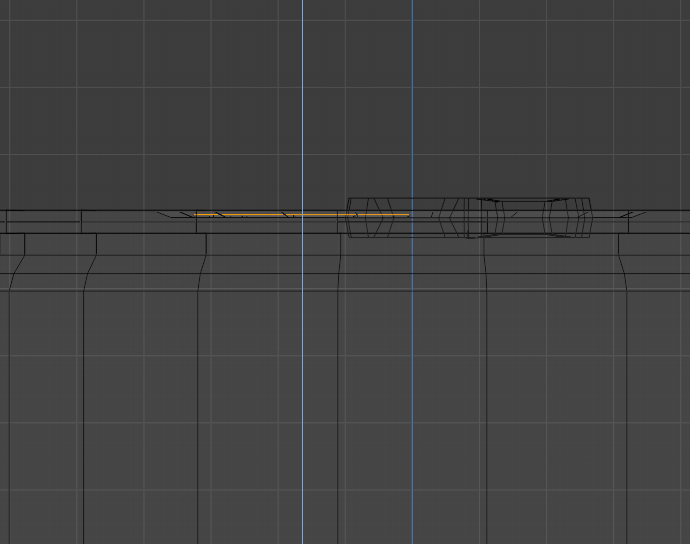Select the left blue vertical line
The image size is (690, 544).
[x=303, y=272]
